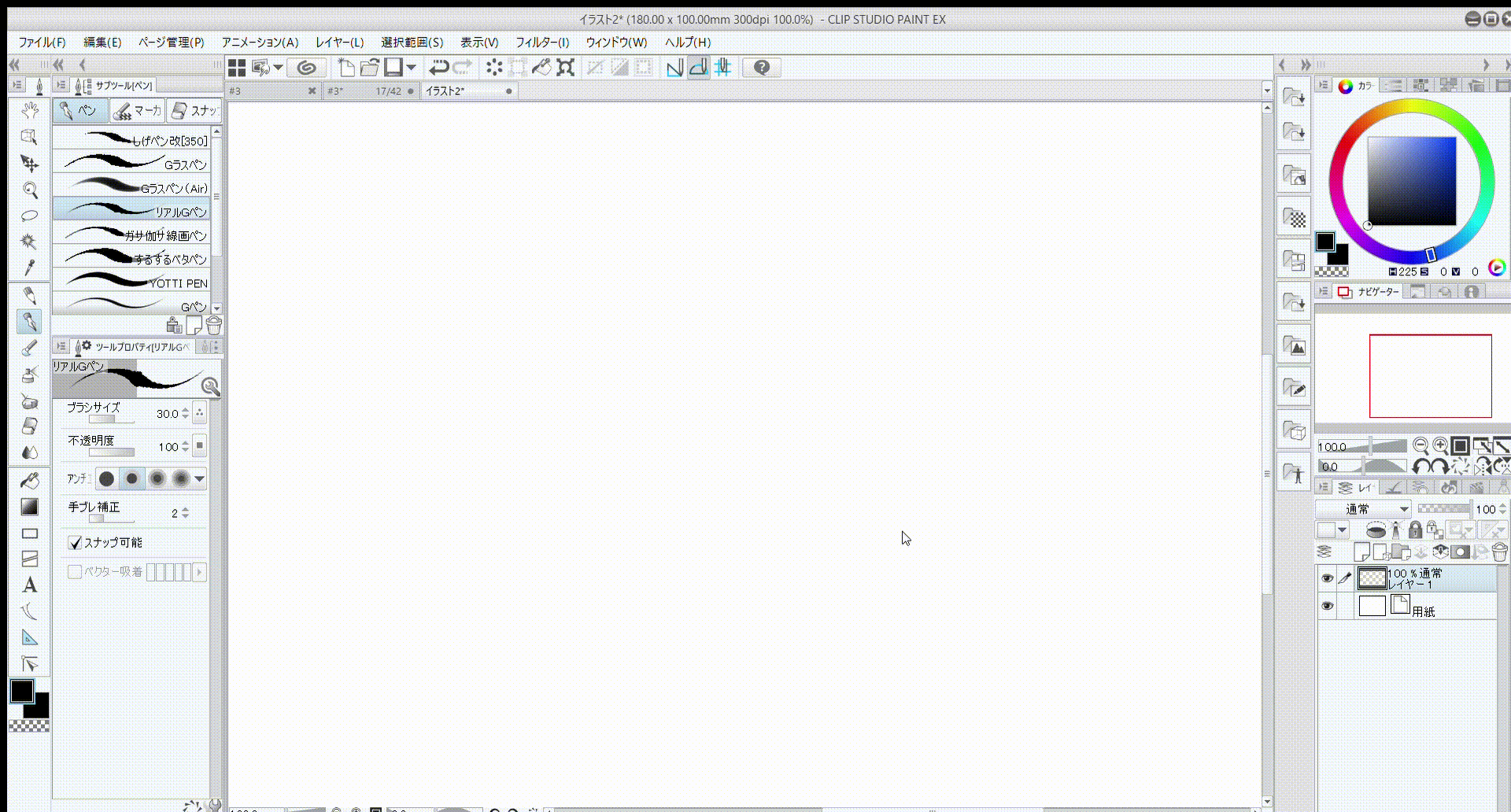Delete layer using trash icon
The image size is (1511, 812).
click(1499, 552)
